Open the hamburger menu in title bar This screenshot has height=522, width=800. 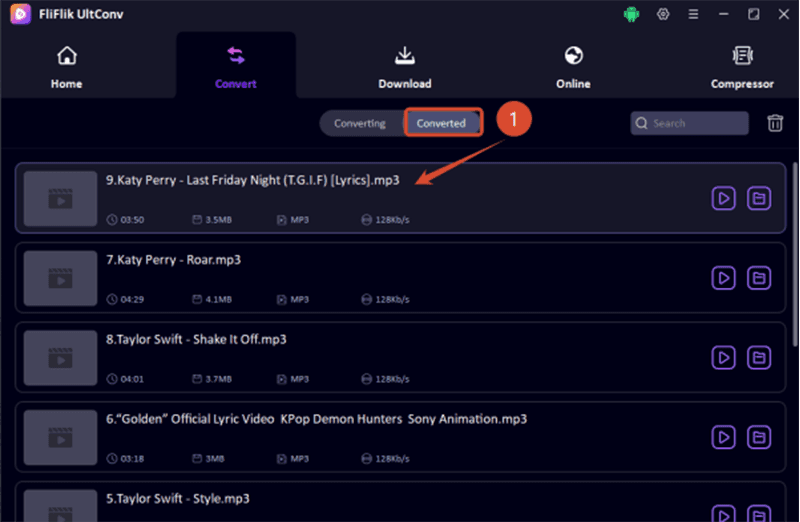[693, 14]
